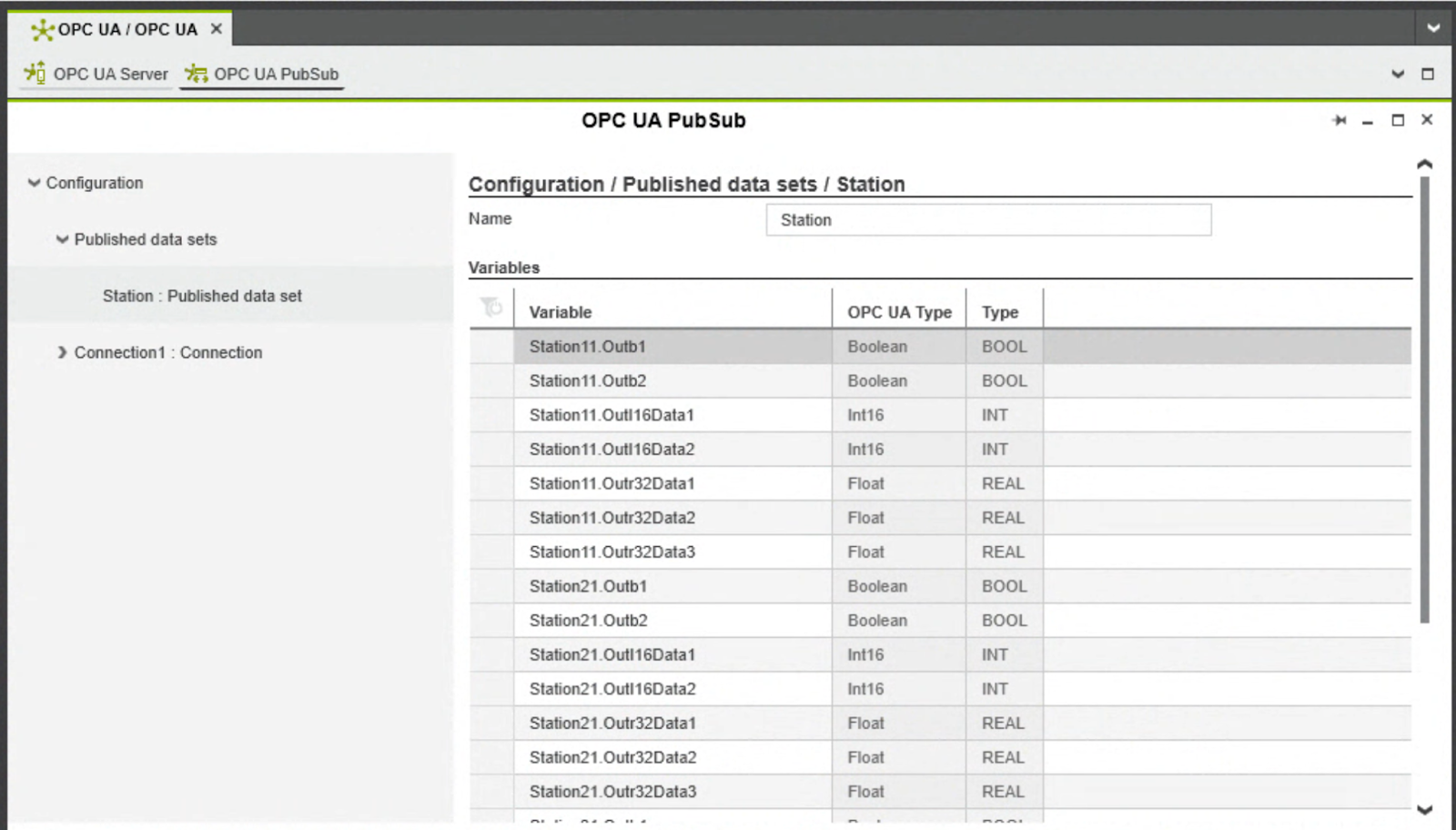Select the Station11.Outr32Data3 variable
The width and height of the screenshot is (1456, 830).
(x=612, y=552)
